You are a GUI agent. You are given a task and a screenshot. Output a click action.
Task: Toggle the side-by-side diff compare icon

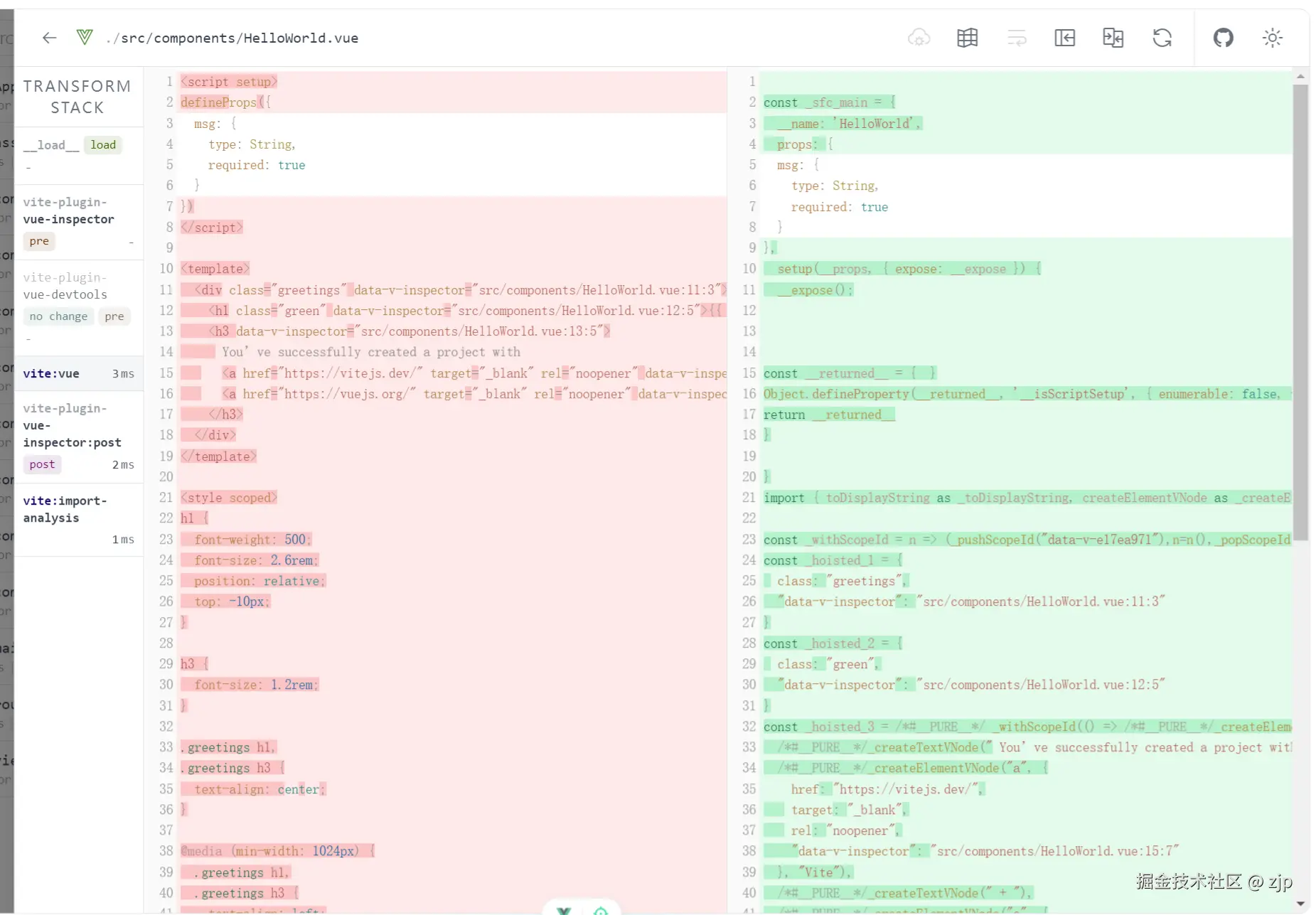pos(1113,38)
